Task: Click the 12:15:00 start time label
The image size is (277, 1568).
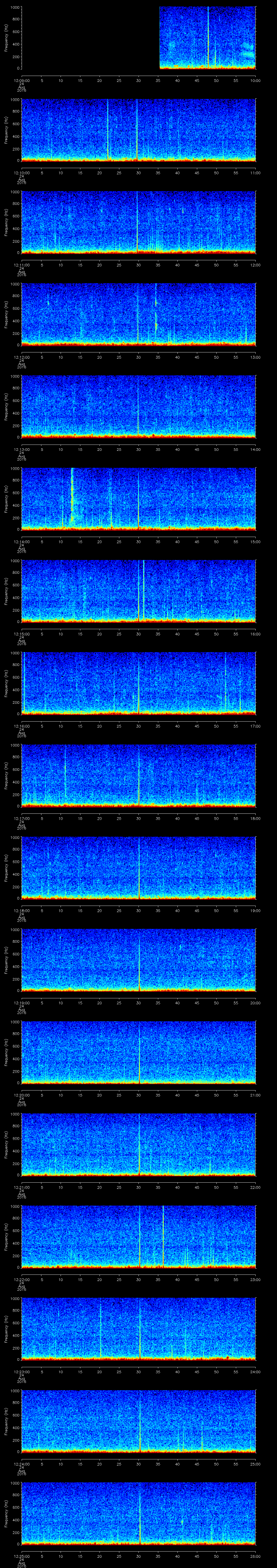Action: tap(21, 634)
